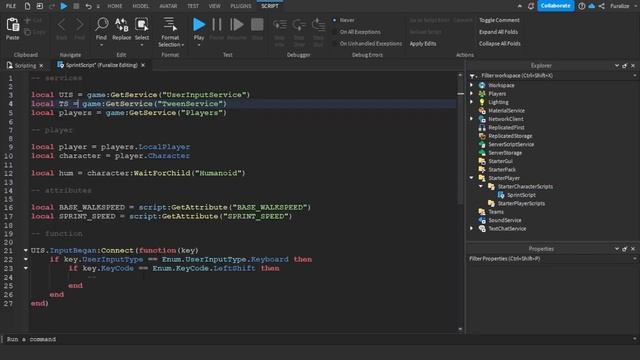The width and height of the screenshot is (640, 360).
Task: Open the Find tool
Action: 101,25
